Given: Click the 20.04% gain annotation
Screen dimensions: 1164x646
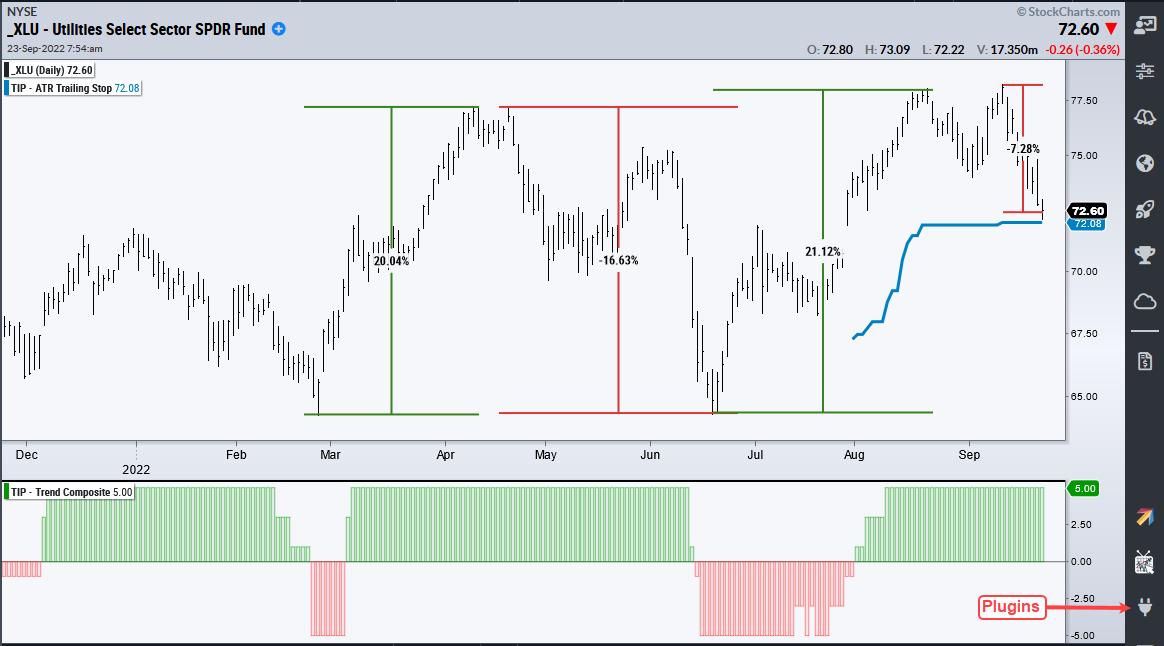Looking at the screenshot, I should click(391, 261).
